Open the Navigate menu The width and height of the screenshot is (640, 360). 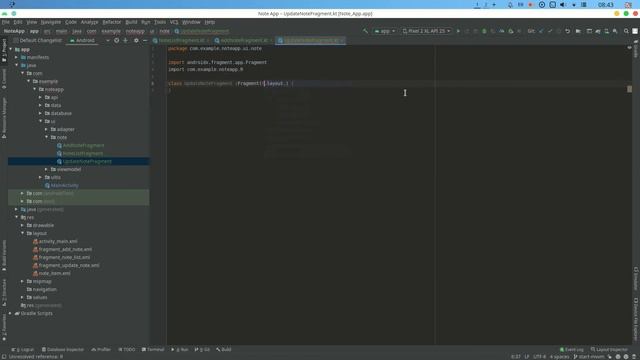coord(51,22)
